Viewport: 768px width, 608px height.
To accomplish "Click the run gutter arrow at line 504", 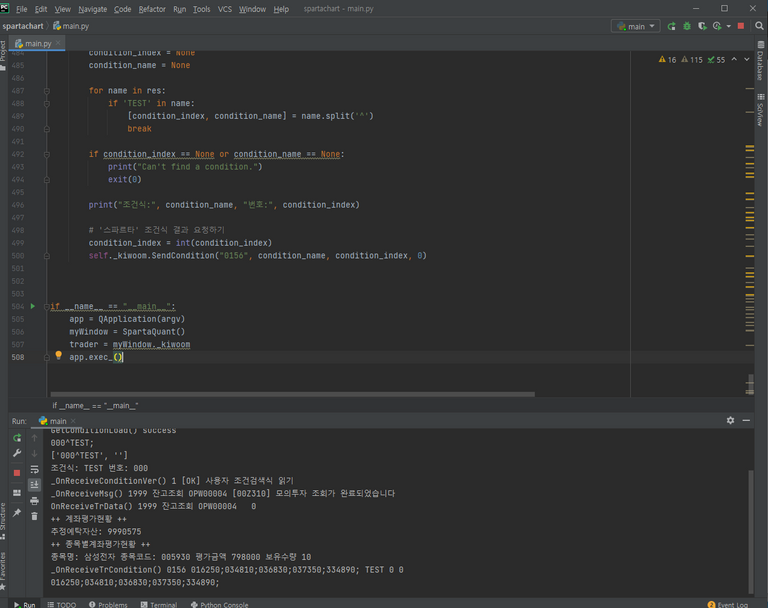I will click(33, 306).
